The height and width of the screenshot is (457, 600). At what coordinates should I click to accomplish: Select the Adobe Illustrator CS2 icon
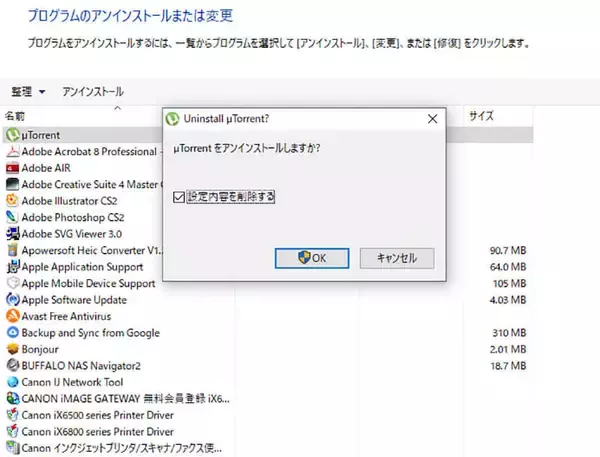click(12, 200)
